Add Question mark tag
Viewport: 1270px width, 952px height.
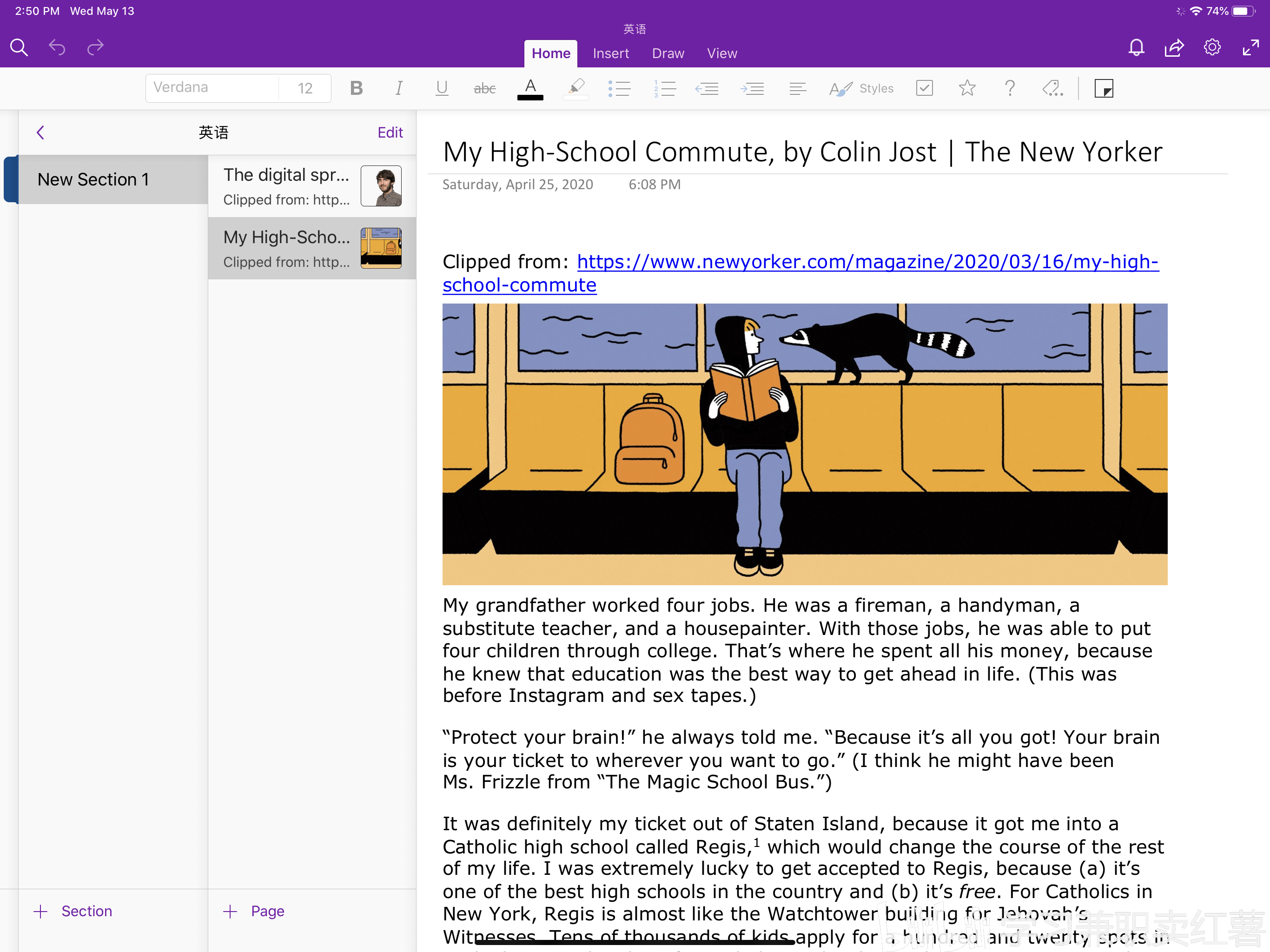pyautogui.click(x=1010, y=88)
